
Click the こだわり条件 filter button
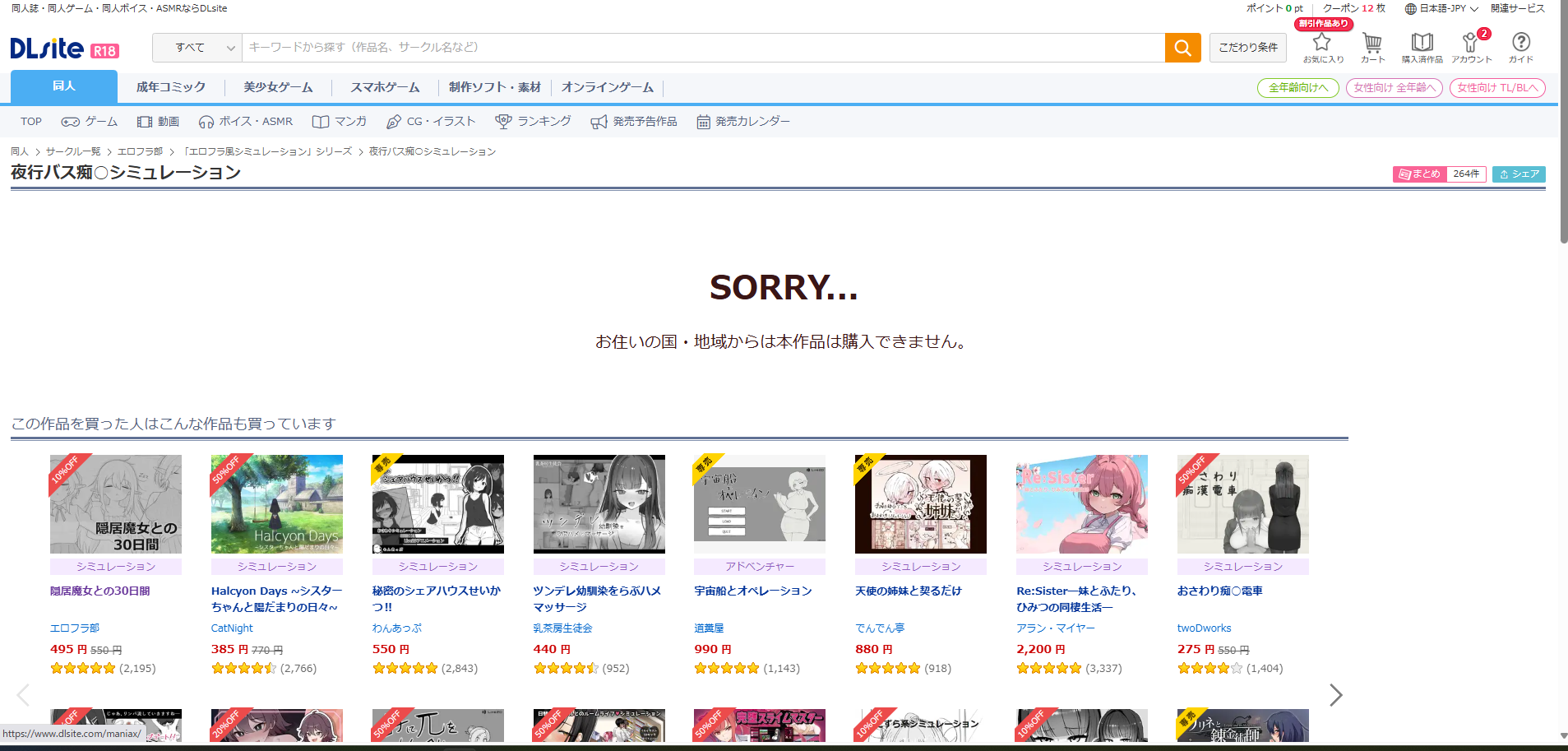click(x=1247, y=48)
